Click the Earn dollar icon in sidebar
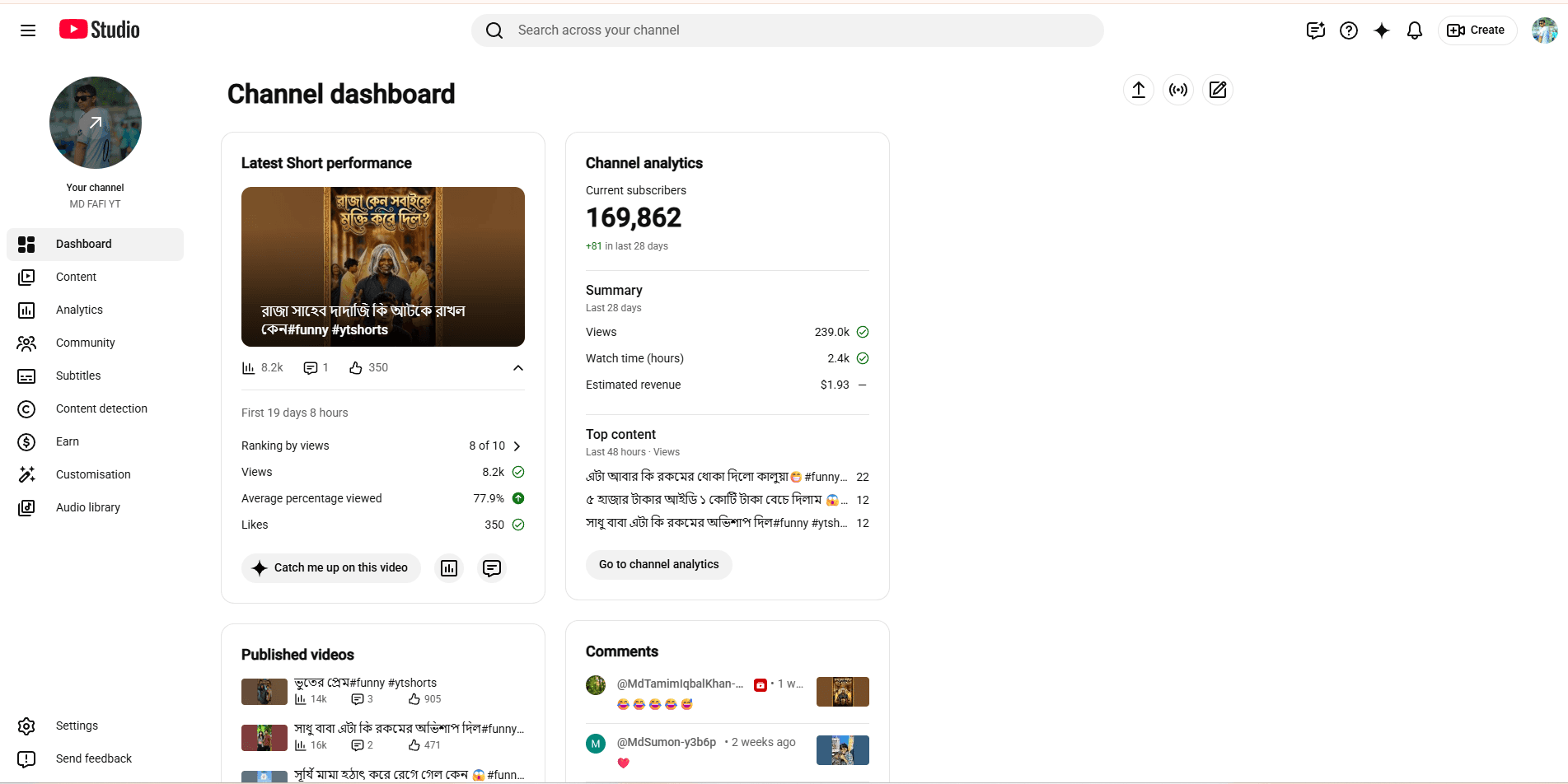This screenshot has width=1568, height=784. click(x=26, y=442)
